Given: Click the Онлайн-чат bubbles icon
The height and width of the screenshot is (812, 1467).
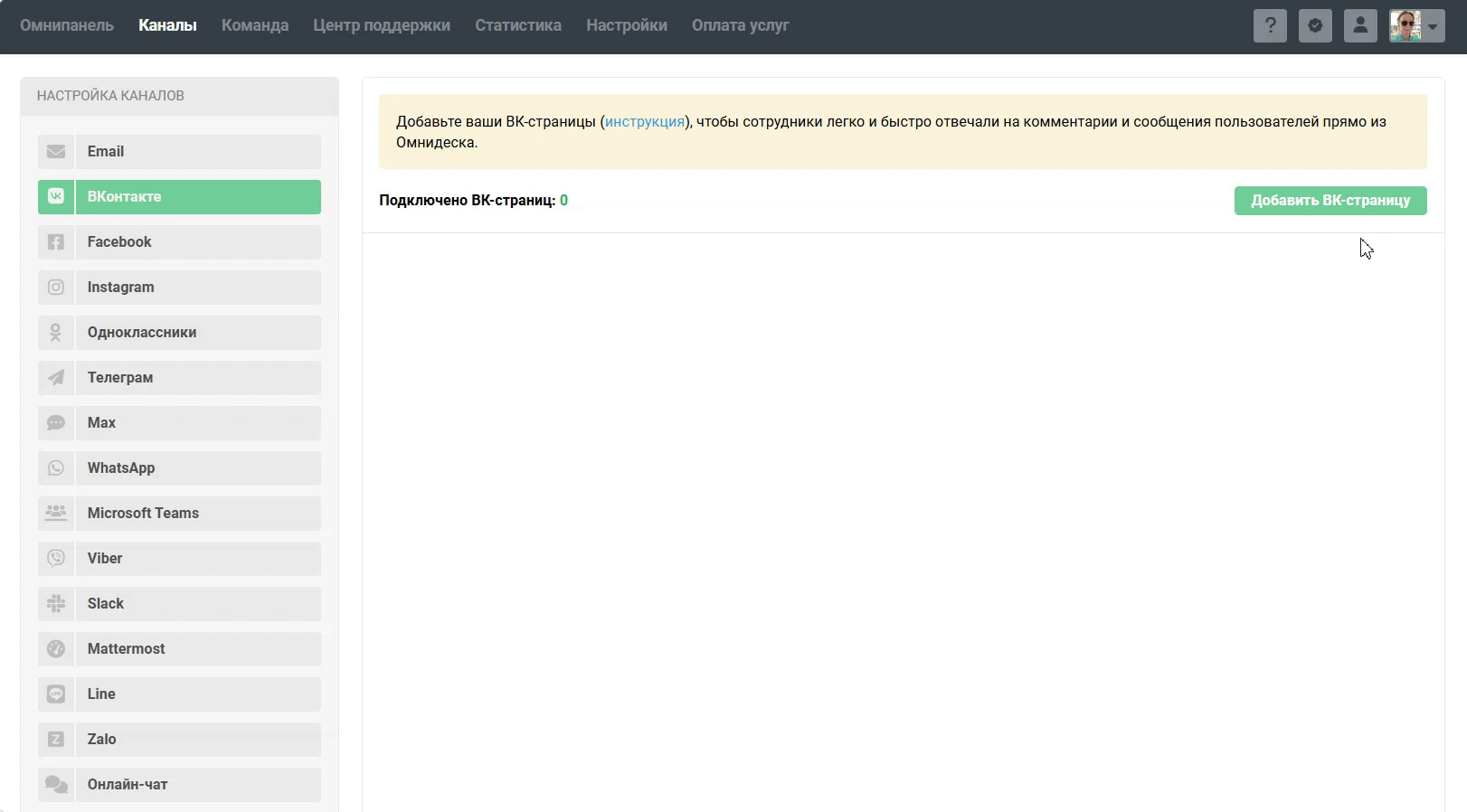Looking at the screenshot, I should [x=56, y=785].
